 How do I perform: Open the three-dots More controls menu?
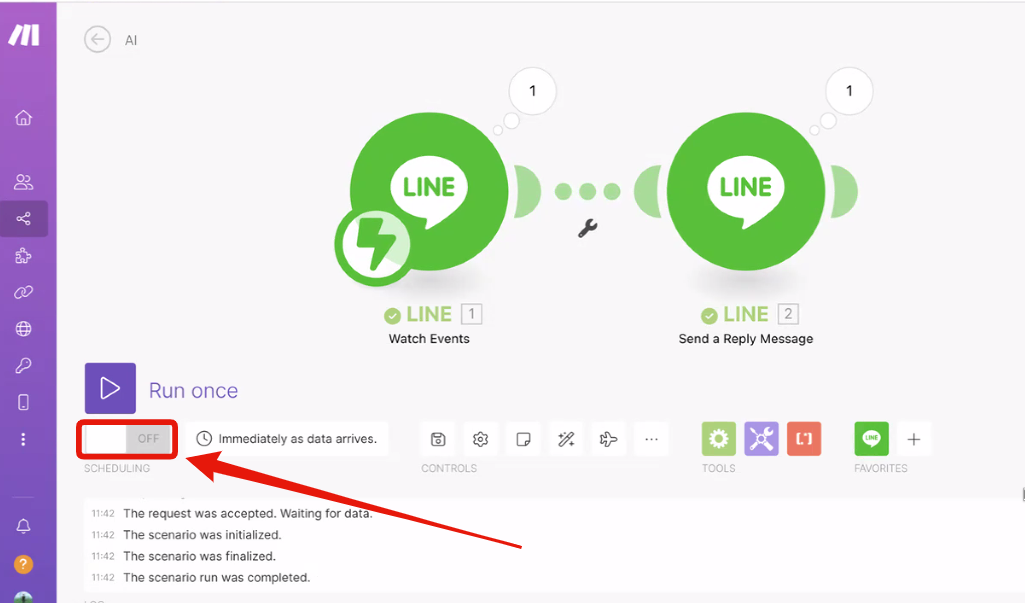pos(651,439)
